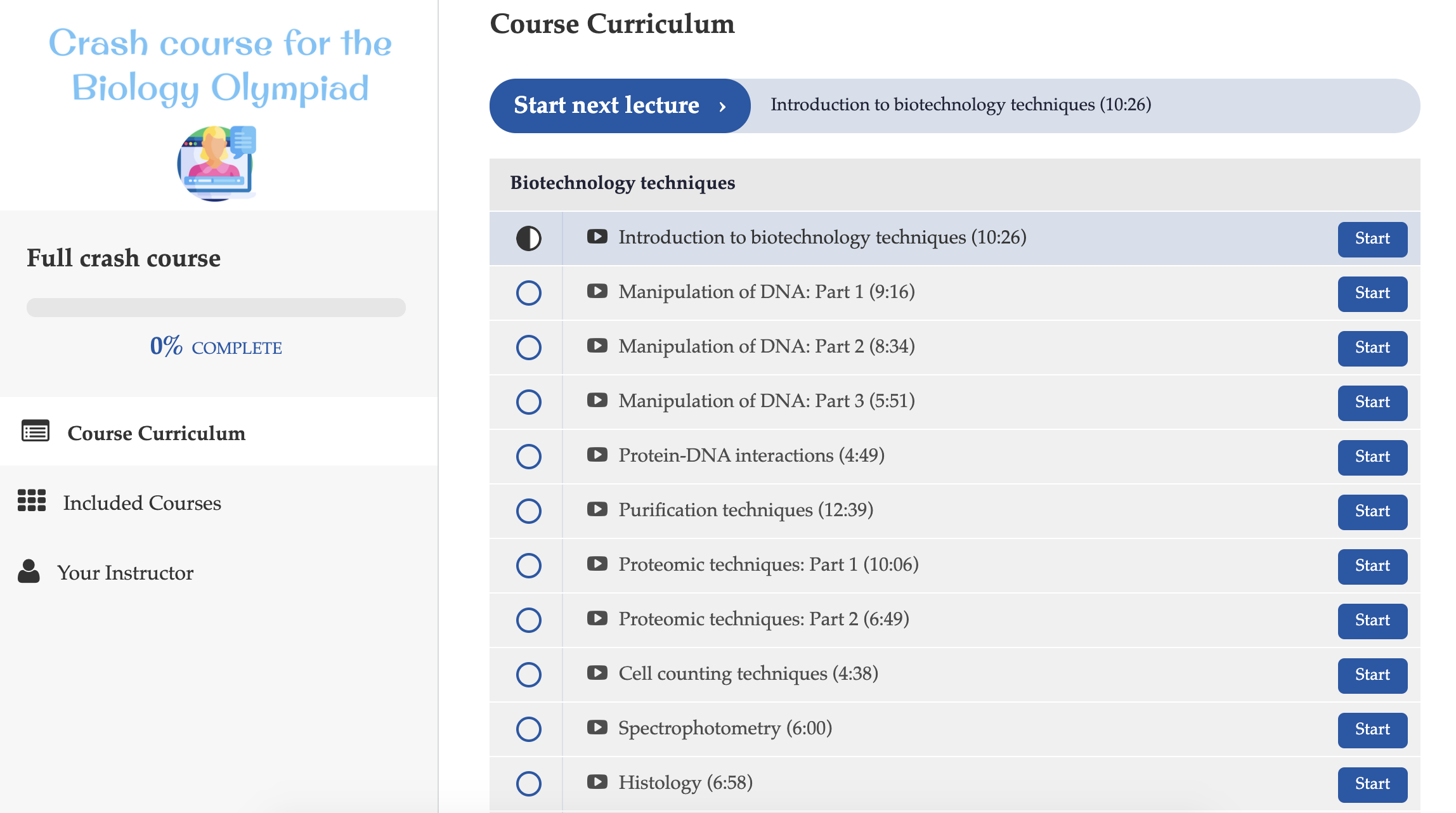The height and width of the screenshot is (813, 1456).
Task: Start the Spectrophotometry lecture
Action: coord(1372,730)
